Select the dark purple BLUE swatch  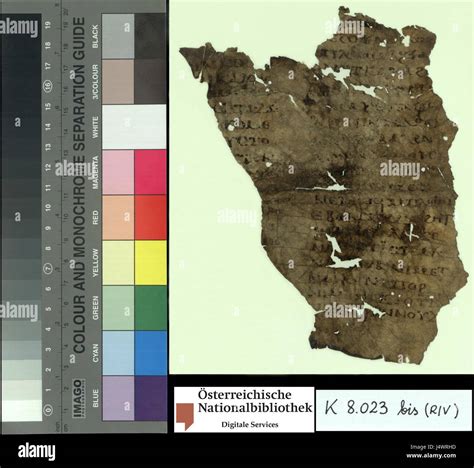coord(151,398)
